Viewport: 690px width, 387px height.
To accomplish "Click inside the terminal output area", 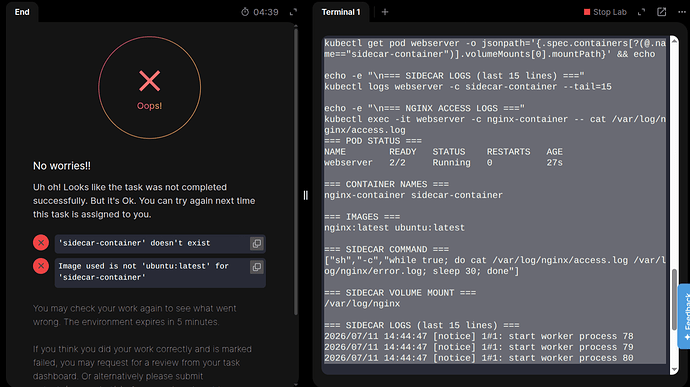I will tap(495, 201).
